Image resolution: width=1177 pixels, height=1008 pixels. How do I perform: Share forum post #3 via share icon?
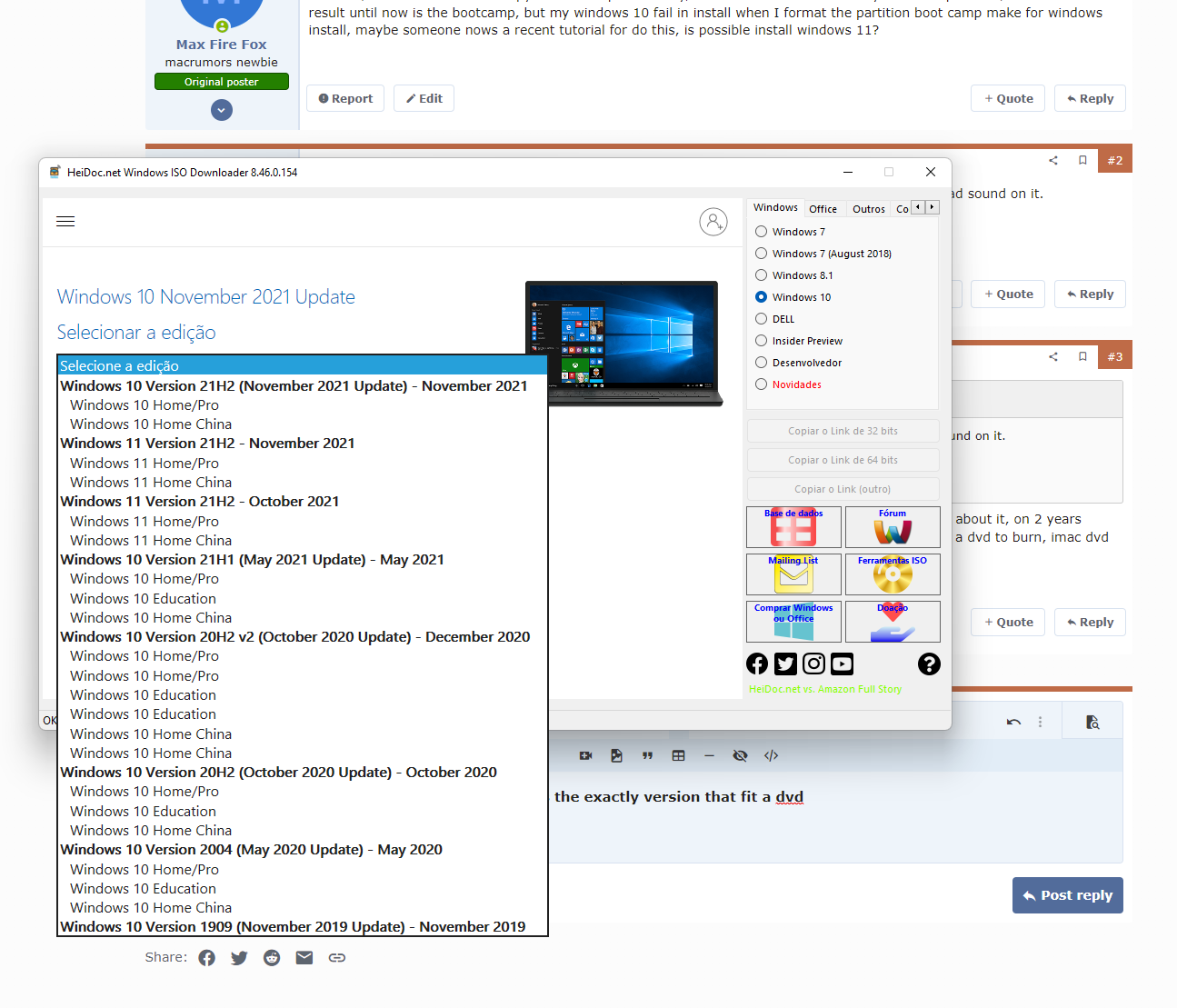click(x=1053, y=356)
